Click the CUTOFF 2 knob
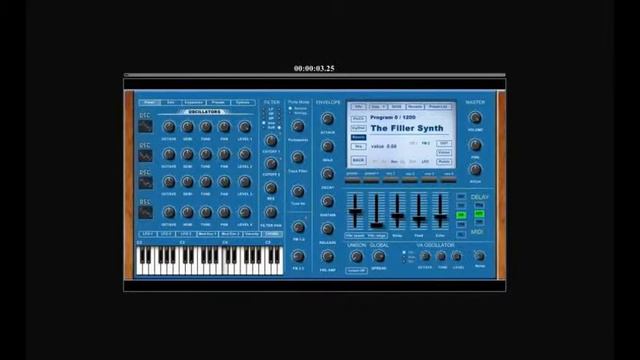Image resolution: width=640 pixels, height=360 pixels. point(271,164)
